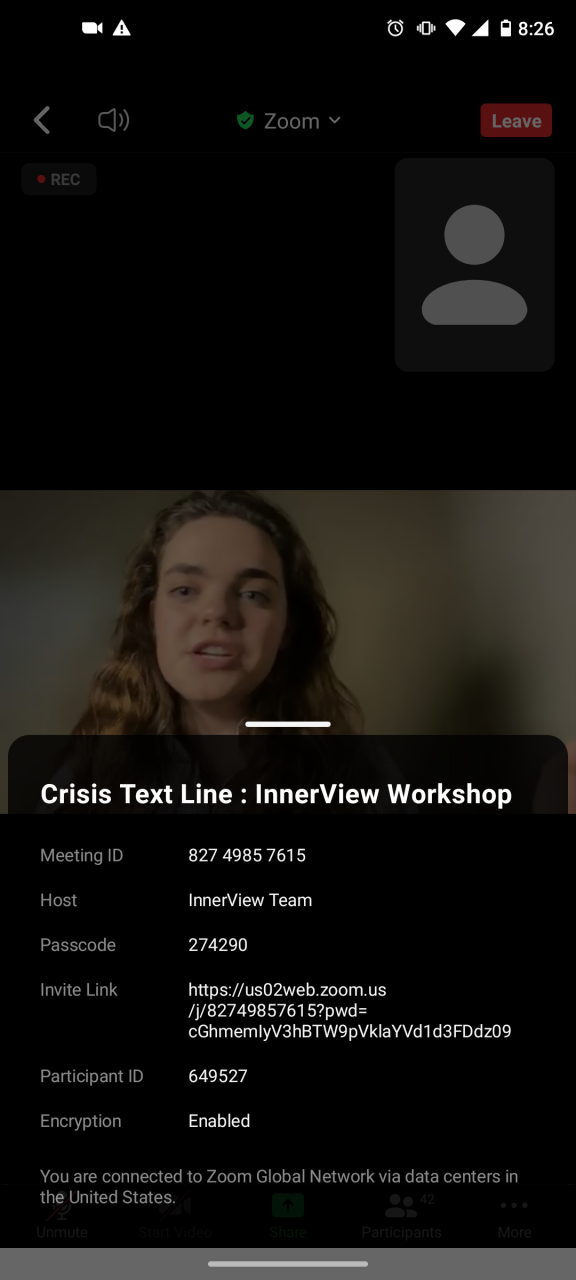576x1280 pixels.
Task: Open the us02web.zoom.us invite link
Action: tap(350, 1010)
